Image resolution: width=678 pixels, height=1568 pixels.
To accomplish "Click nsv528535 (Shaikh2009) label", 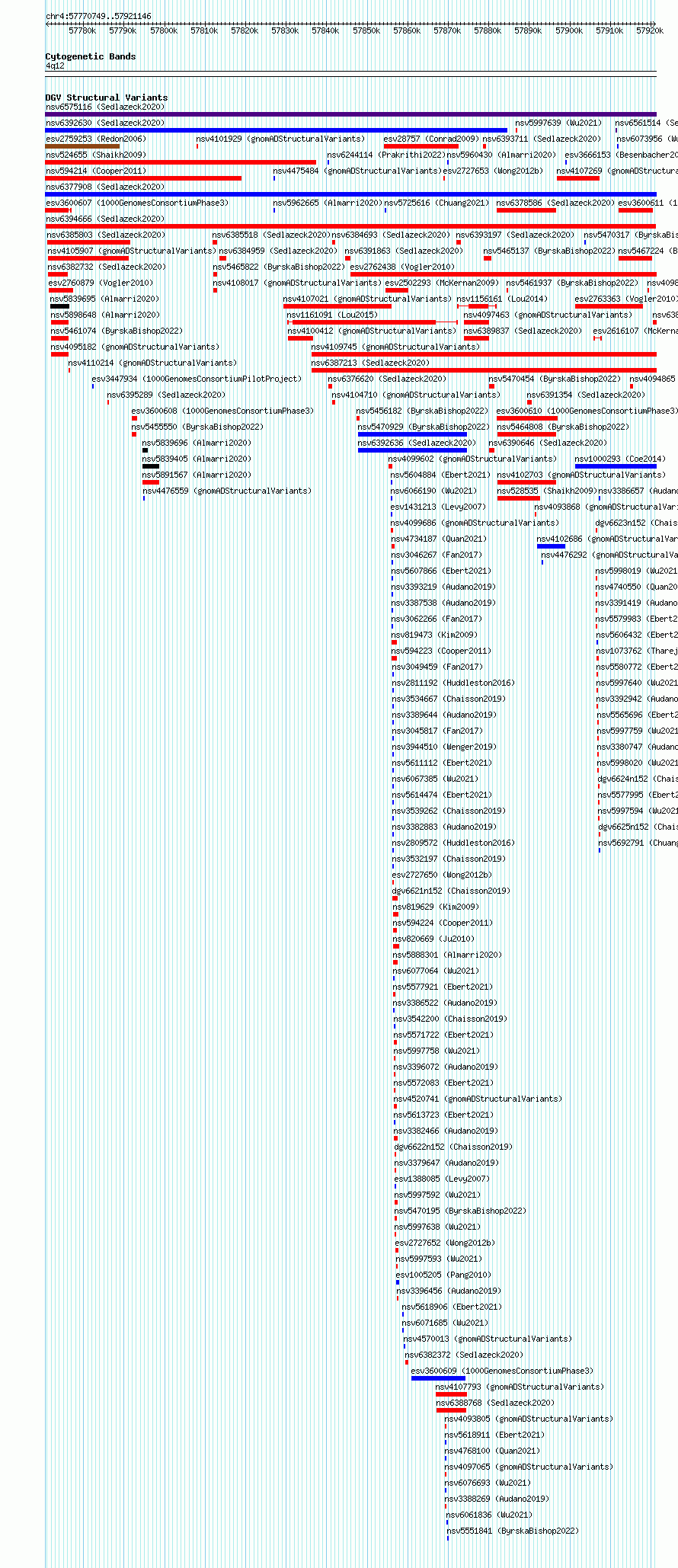I will click(x=546, y=491).
